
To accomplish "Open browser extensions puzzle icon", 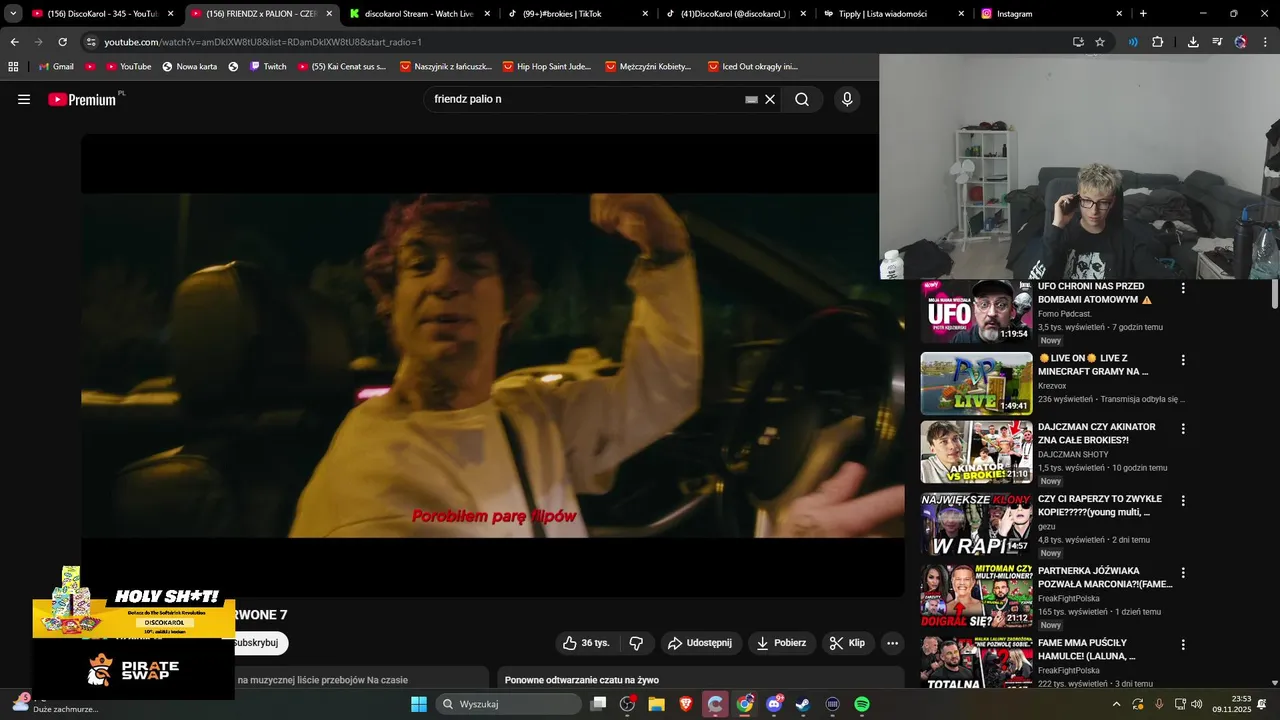I will [x=1157, y=42].
